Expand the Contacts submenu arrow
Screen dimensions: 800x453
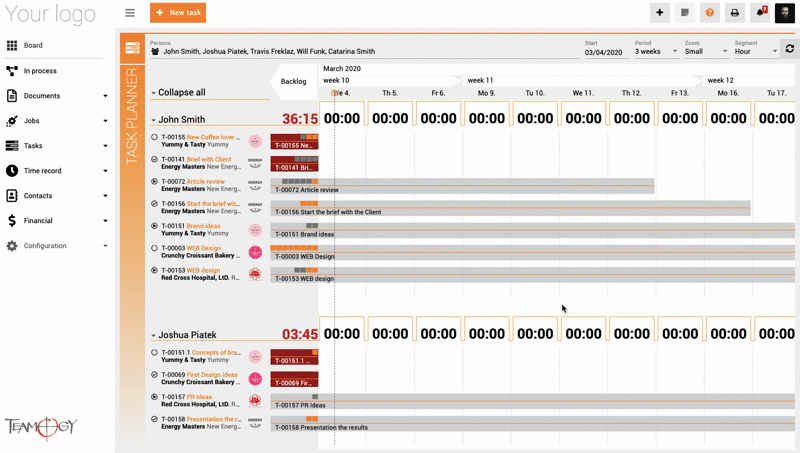tap(106, 196)
